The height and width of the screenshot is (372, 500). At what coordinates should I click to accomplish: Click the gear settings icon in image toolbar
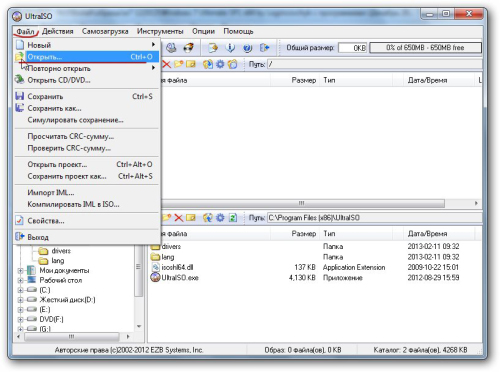220,64
